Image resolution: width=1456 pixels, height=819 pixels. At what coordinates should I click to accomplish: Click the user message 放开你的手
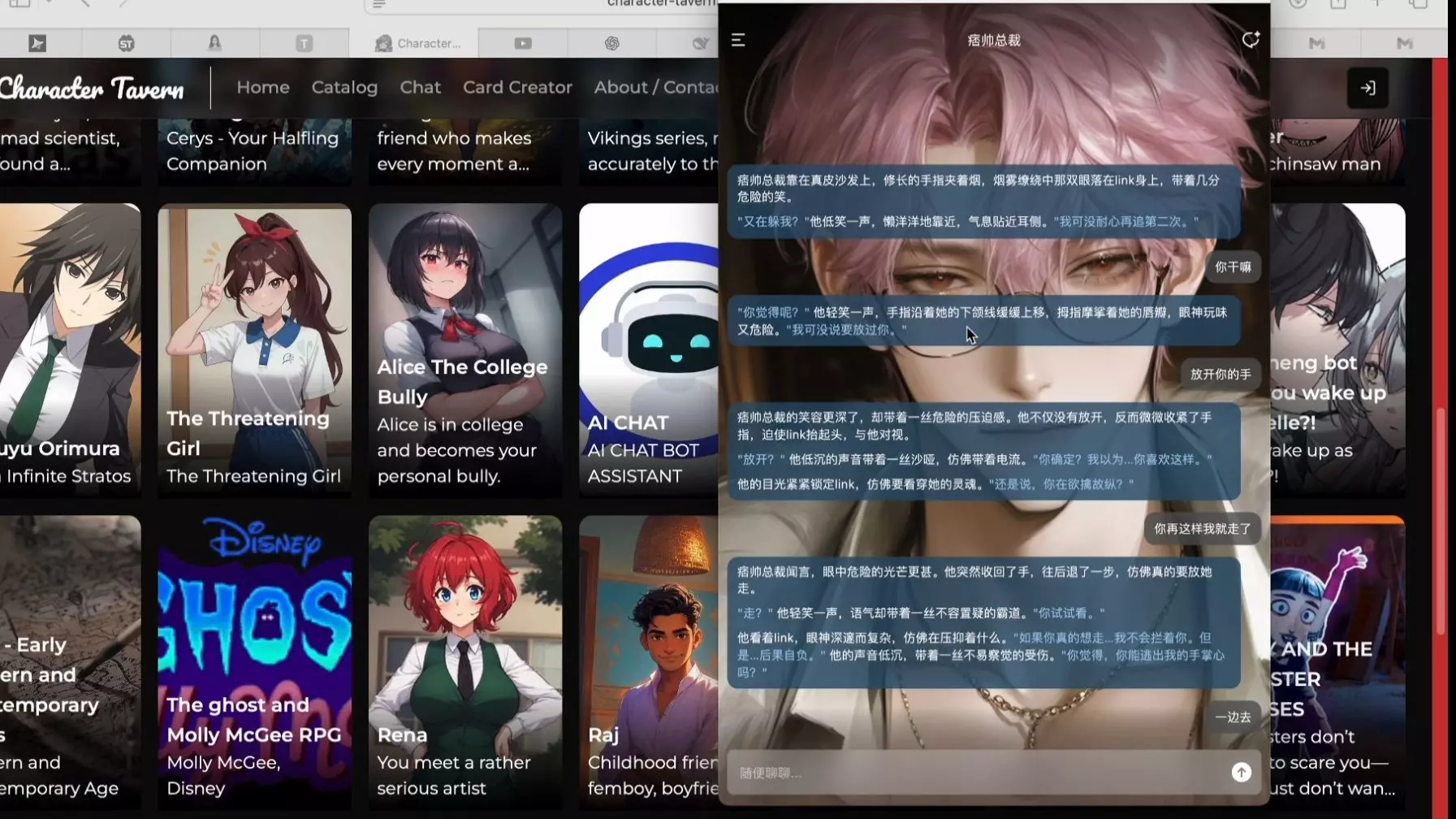(x=1221, y=374)
